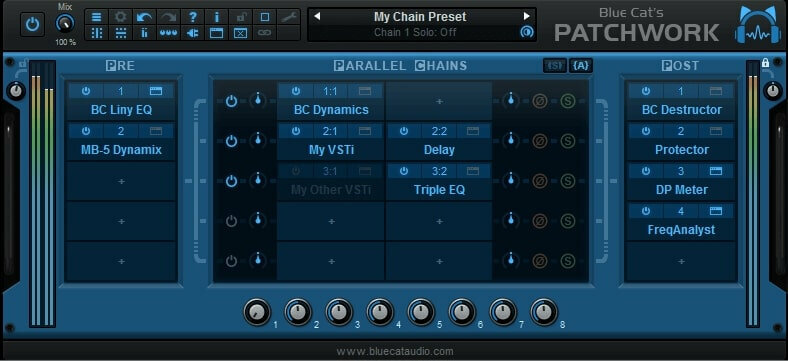Click the PARALLEL CHAINS section header
Viewport: 788px width, 361px height.
[400, 65]
